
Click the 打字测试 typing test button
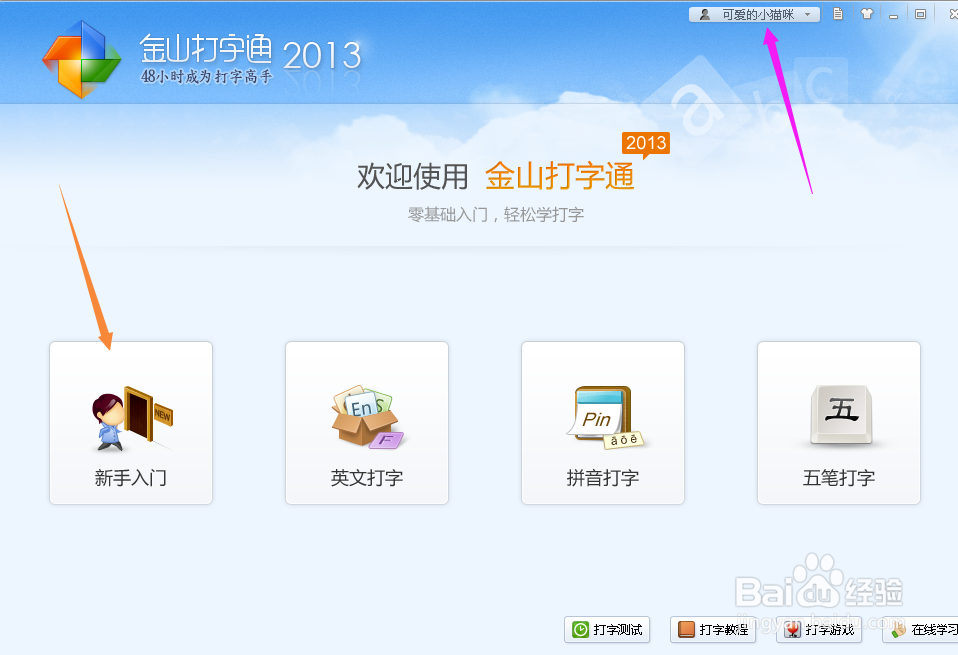pos(607,629)
